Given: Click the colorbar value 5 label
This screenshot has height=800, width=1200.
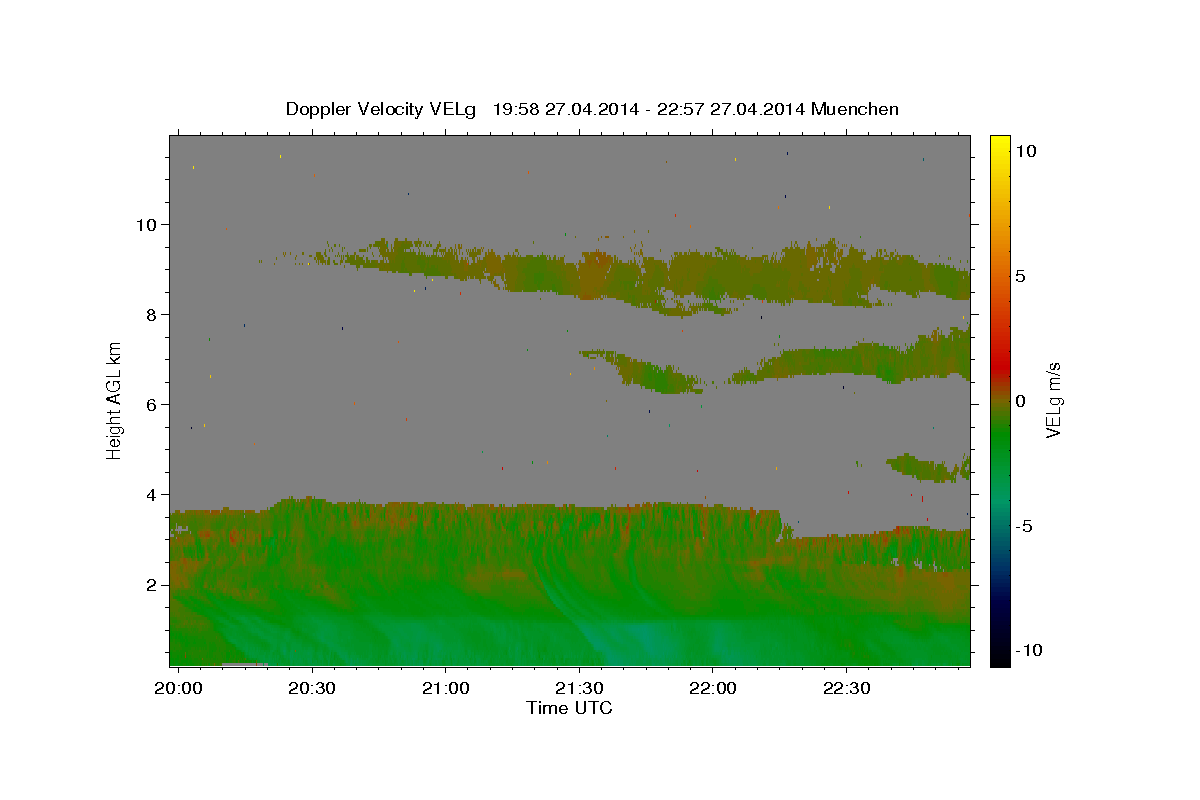Looking at the screenshot, I should pyautogui.click(x=1020, y=275).
